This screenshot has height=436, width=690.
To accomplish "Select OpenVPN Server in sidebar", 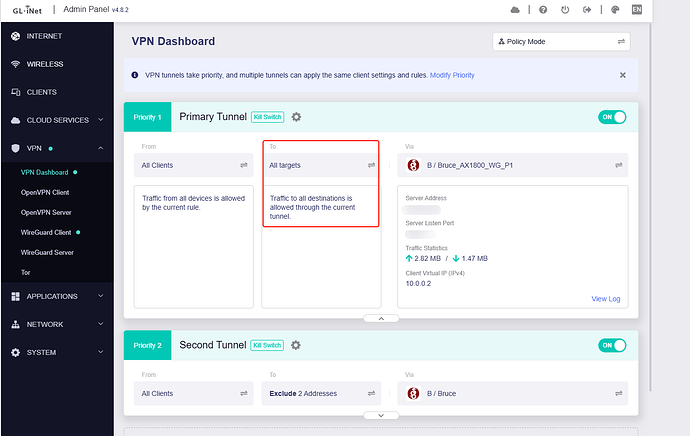I will [51, 212].
